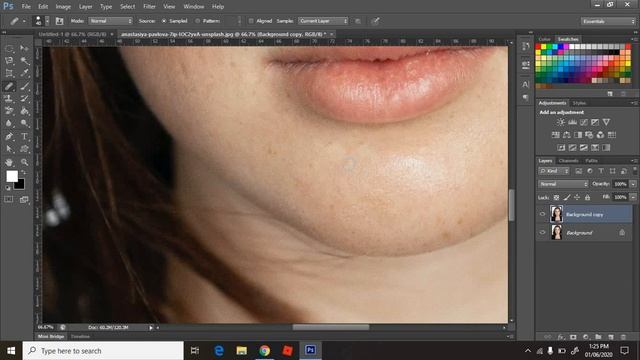Select the Path Selection tool

(x=9, y=149)
